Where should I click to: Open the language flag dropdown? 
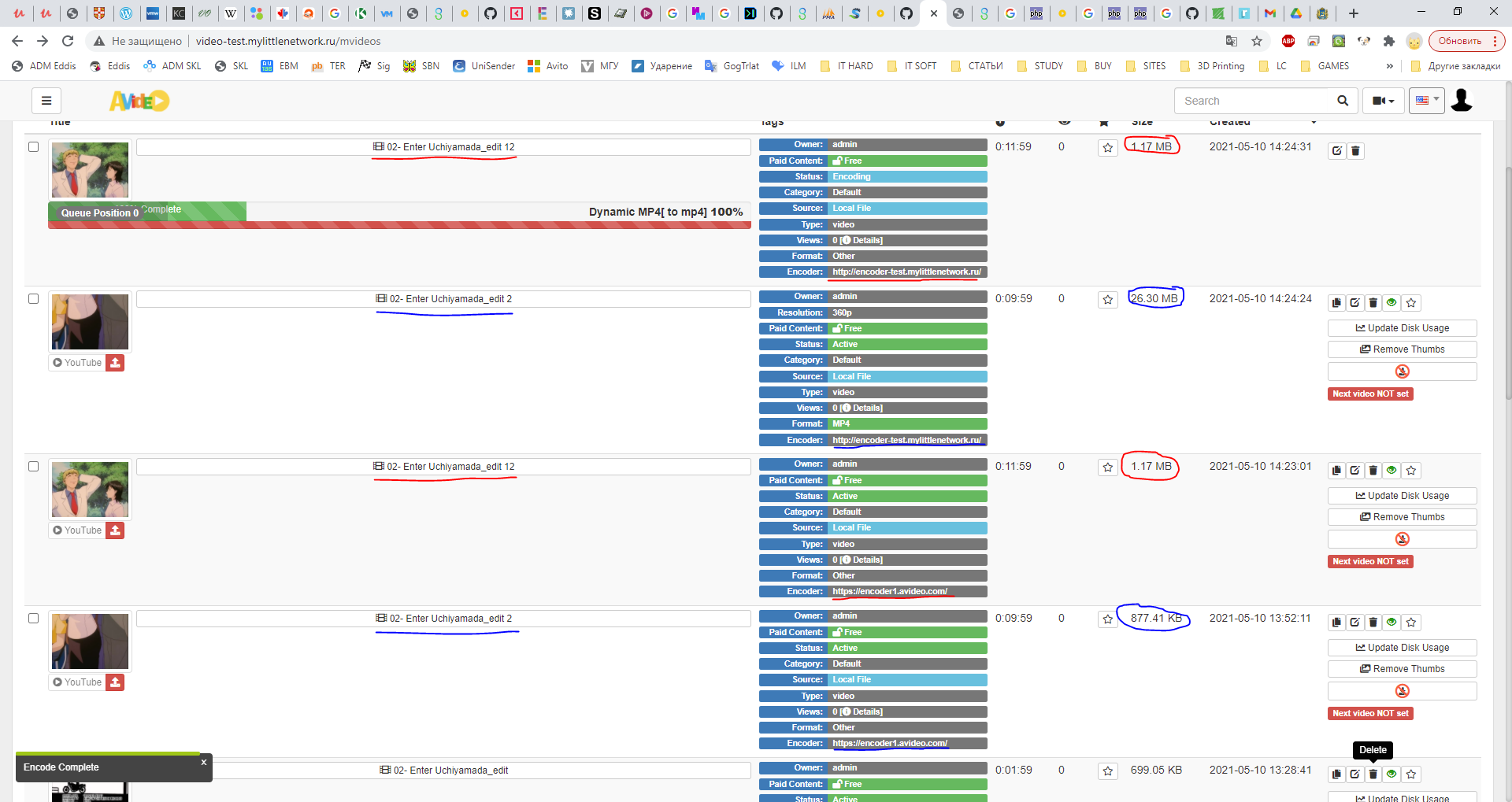[x=1426, y=100]
